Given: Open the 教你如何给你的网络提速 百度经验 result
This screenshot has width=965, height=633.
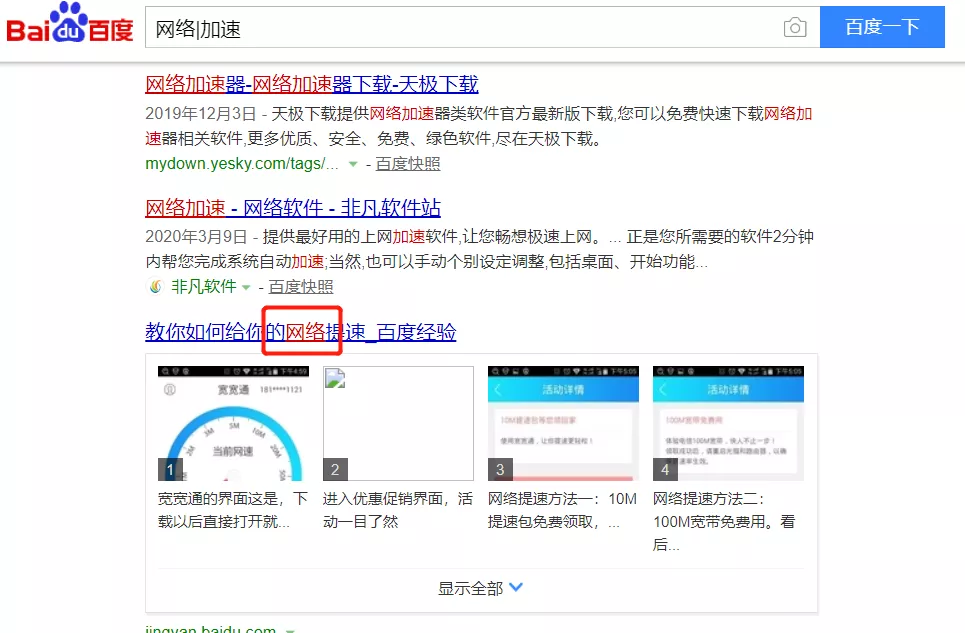Looking at the screenshot, I should pyautogui.click(x=300, y=331).
